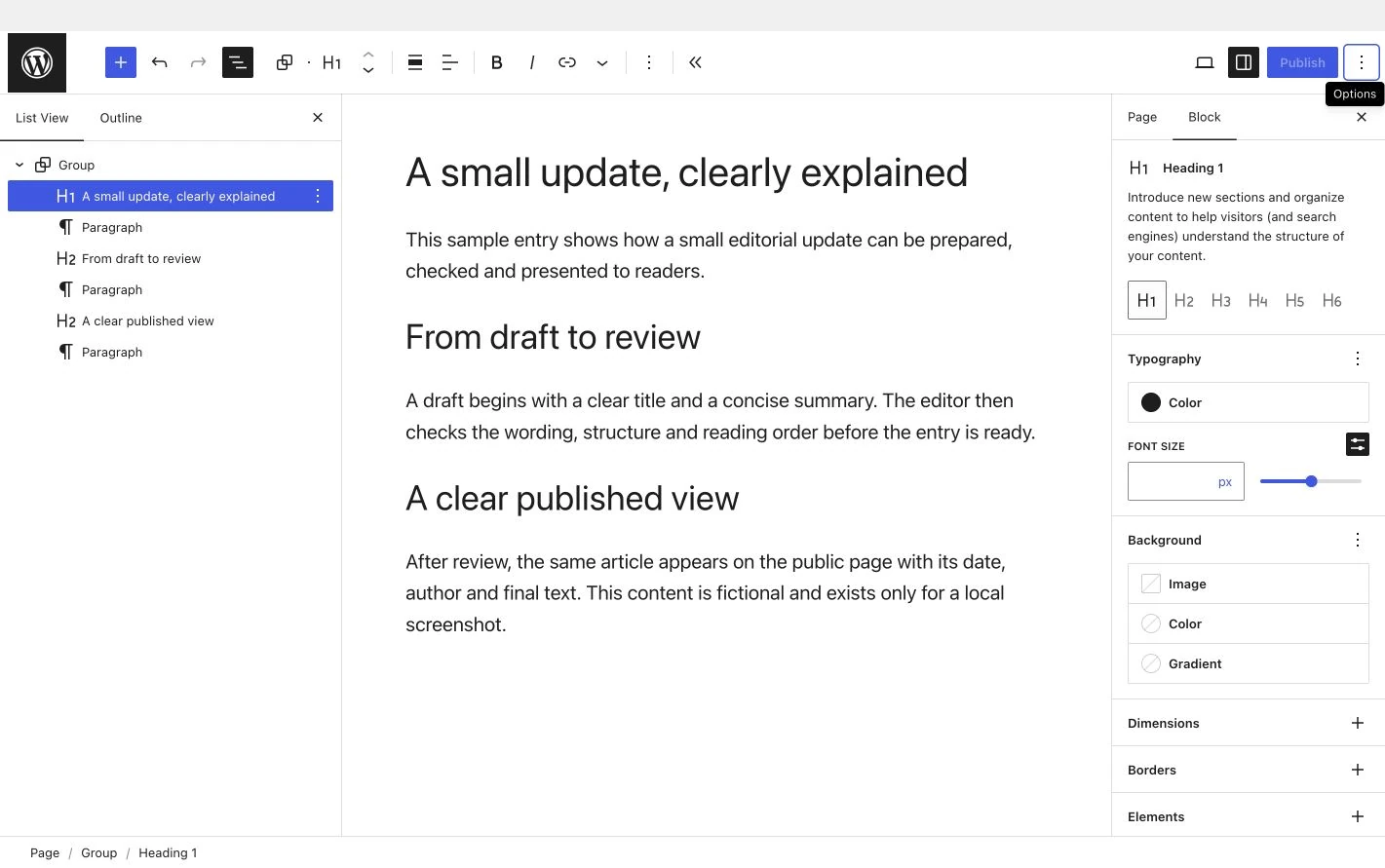
Task: Set heading level to H2
Action: tap(1184, 300)
